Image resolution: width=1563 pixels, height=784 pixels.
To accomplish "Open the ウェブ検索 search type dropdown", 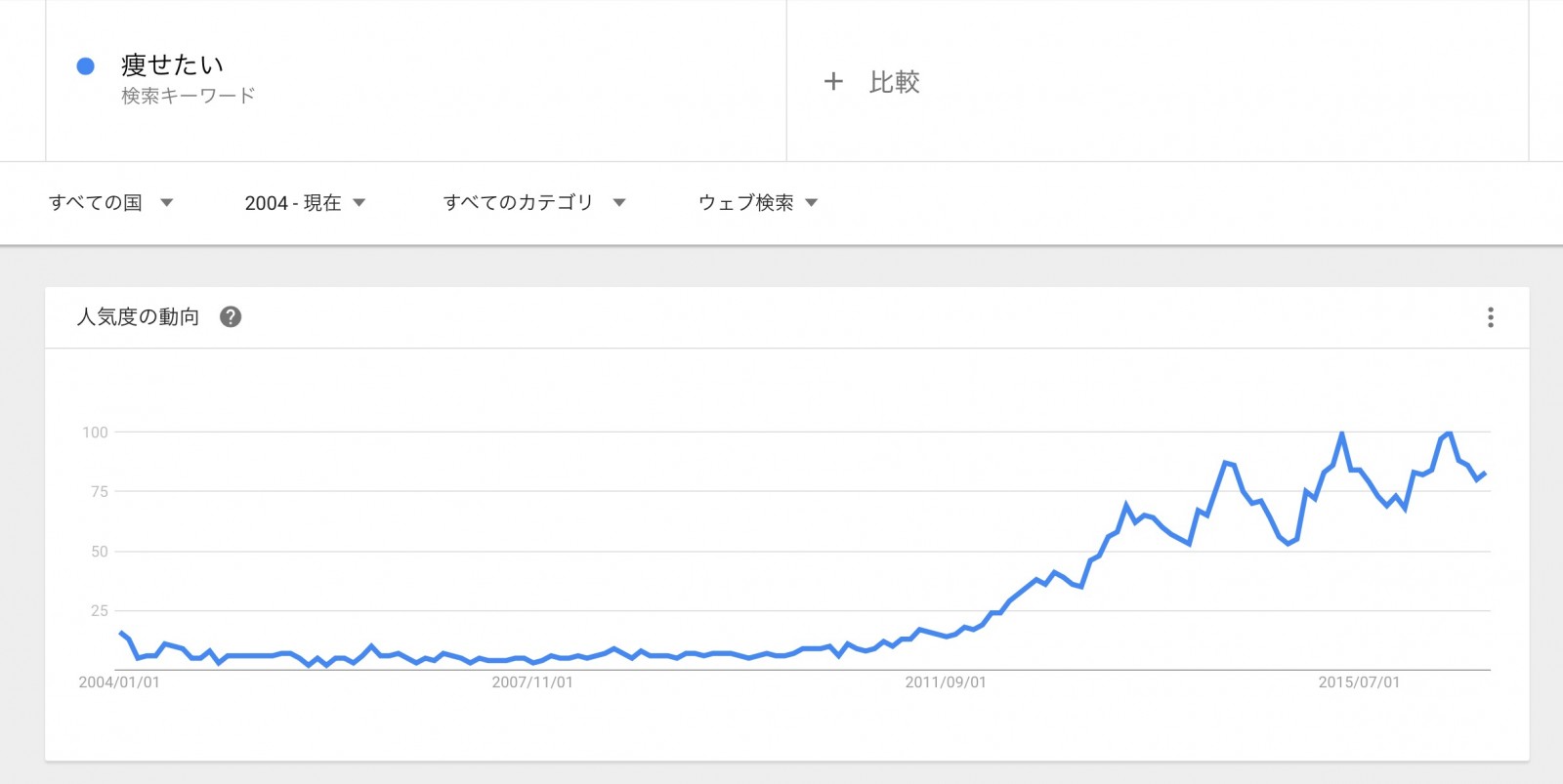I will 758,202.
